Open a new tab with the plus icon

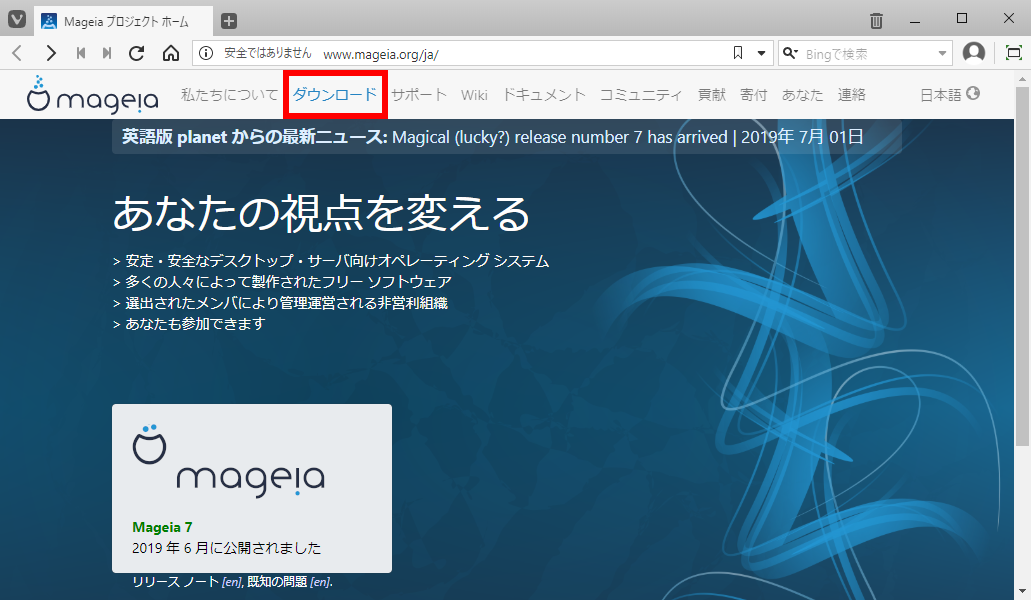click(229, 21)
